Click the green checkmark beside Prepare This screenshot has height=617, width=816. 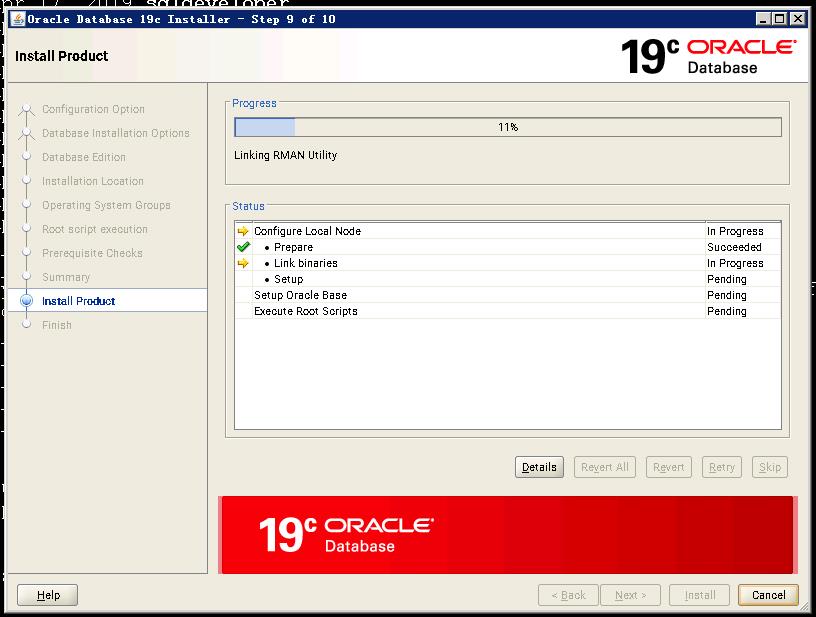click(x=243, y=247)
